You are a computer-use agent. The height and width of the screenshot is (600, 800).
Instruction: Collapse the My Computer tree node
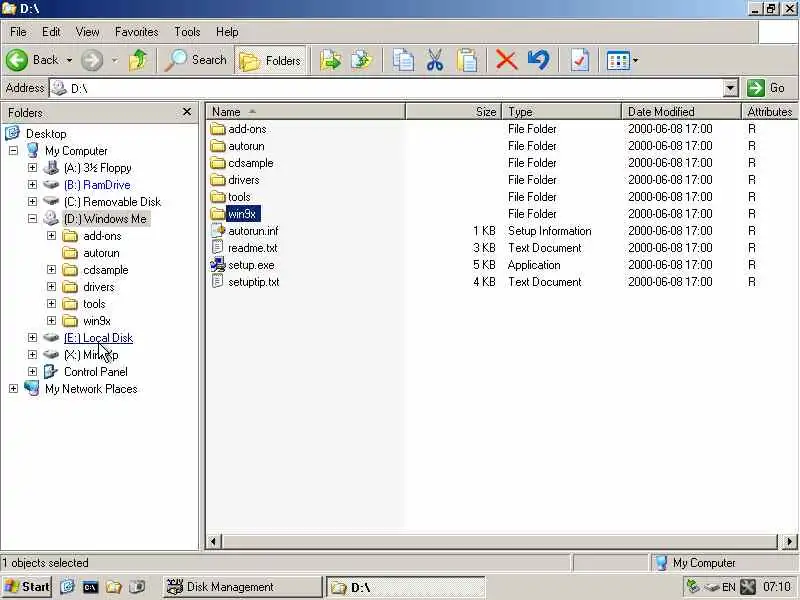13,151
